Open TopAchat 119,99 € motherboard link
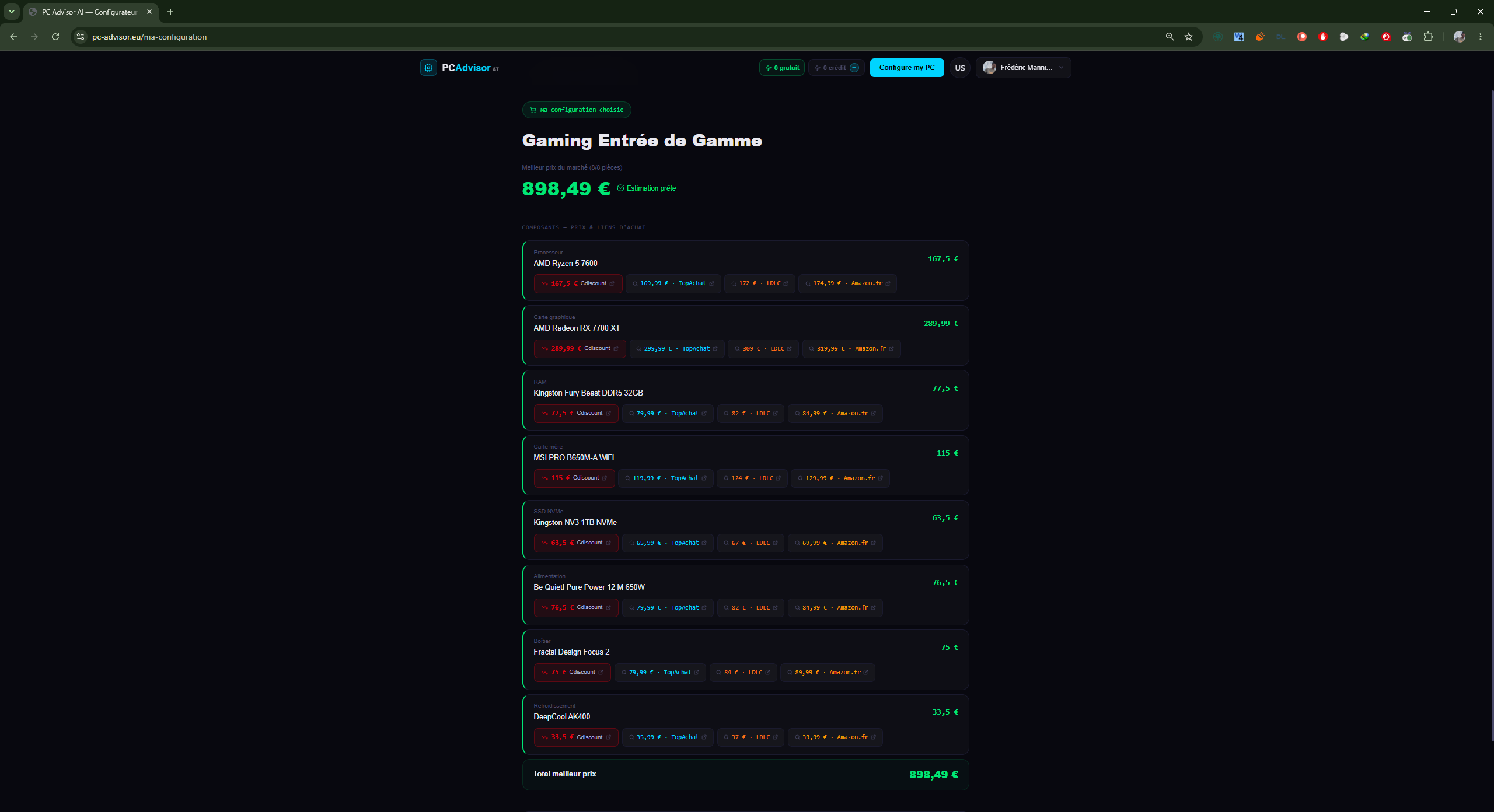Viewport: 1494px width, 812px height. coord(666,478)
